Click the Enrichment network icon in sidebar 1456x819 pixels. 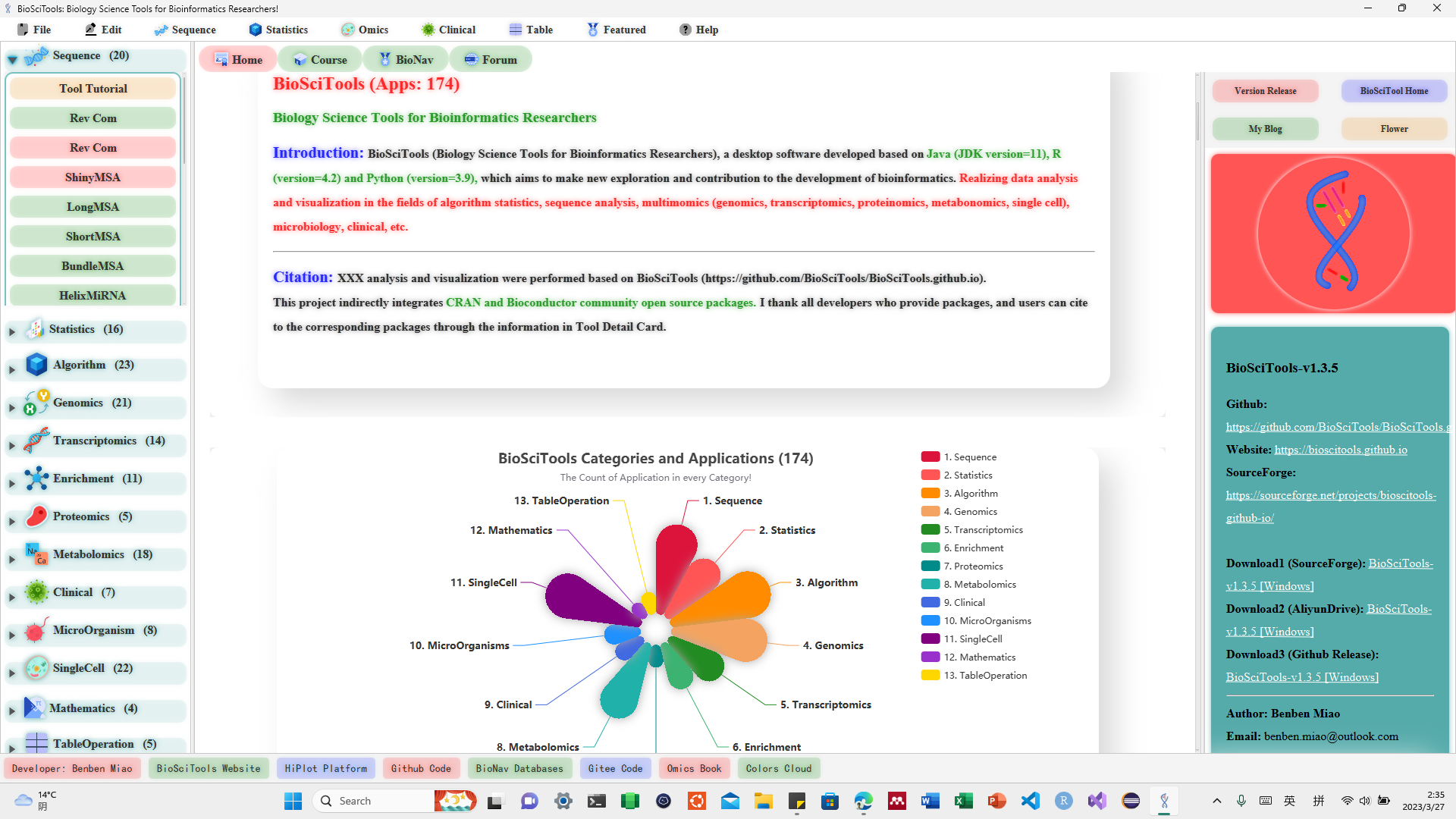click(36, 479)
